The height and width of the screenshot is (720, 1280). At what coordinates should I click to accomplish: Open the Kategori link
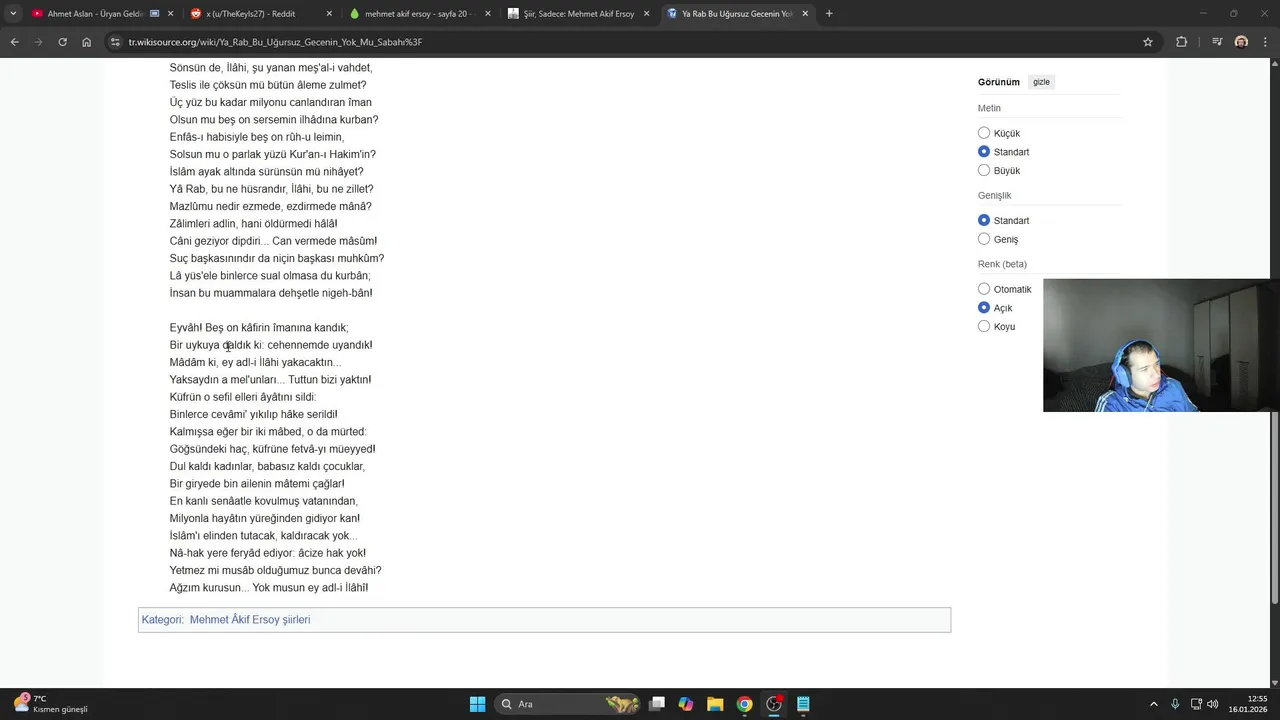click(161, 620)
